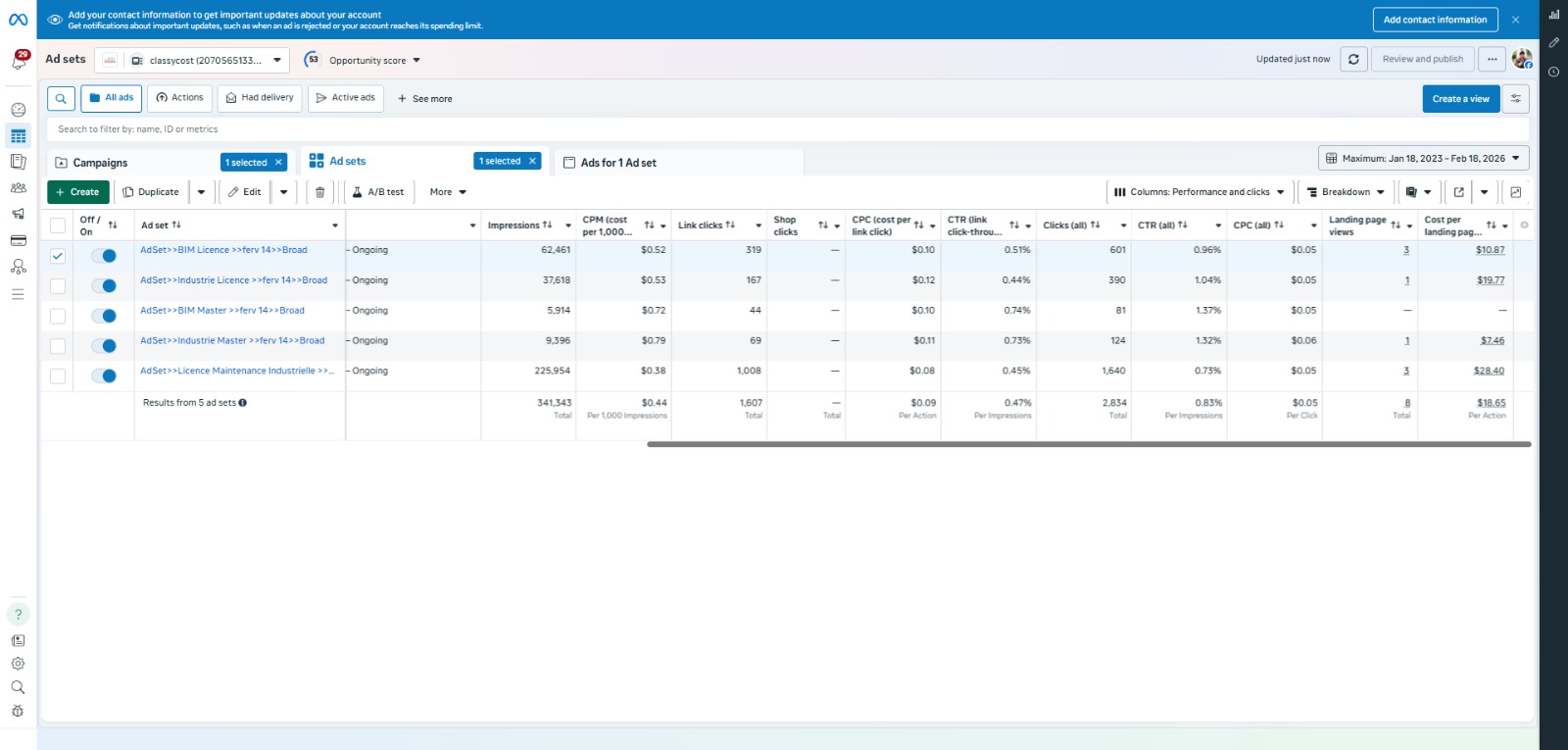Open the search magnifier icon in filters
The width and height of the screenshot is (1568, 750).
(61, 99)
